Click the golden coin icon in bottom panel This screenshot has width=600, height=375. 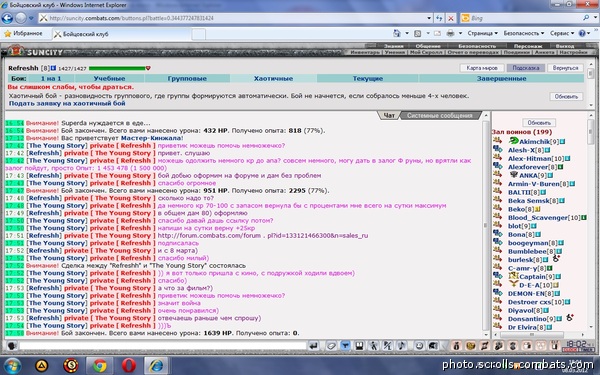[x=470, y=346]
